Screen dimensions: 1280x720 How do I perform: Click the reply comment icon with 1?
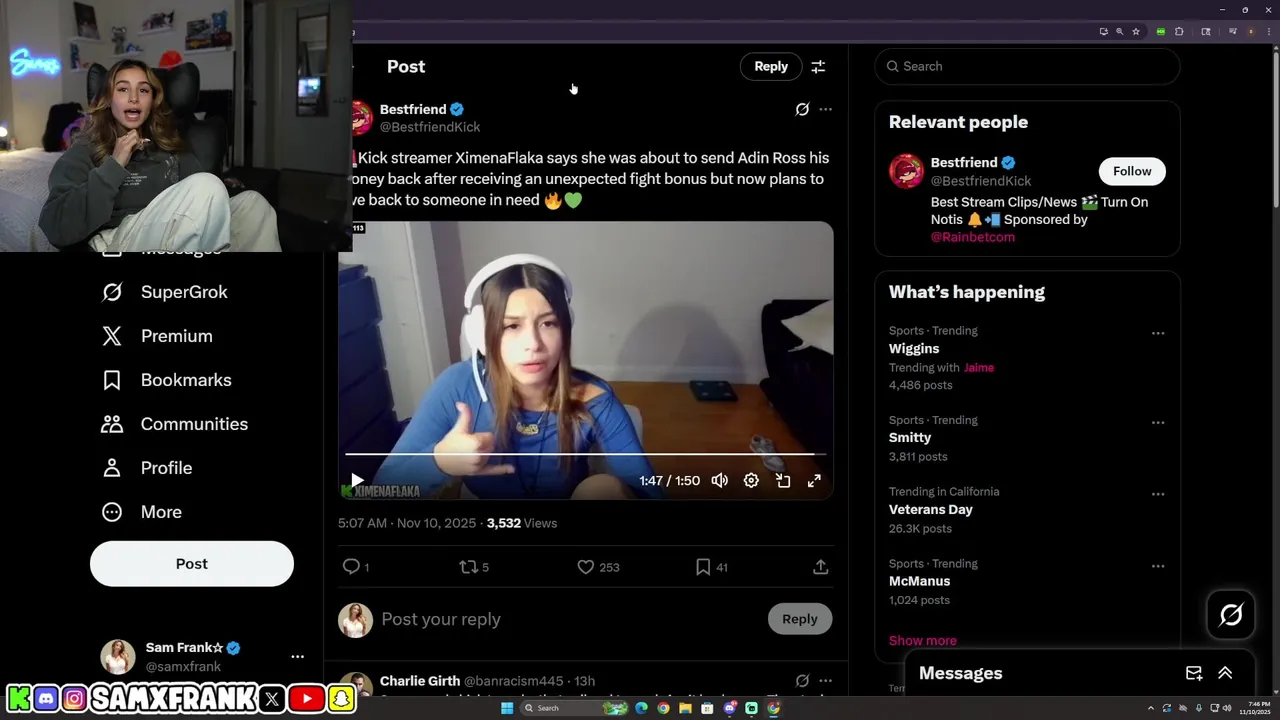(356, 567)
